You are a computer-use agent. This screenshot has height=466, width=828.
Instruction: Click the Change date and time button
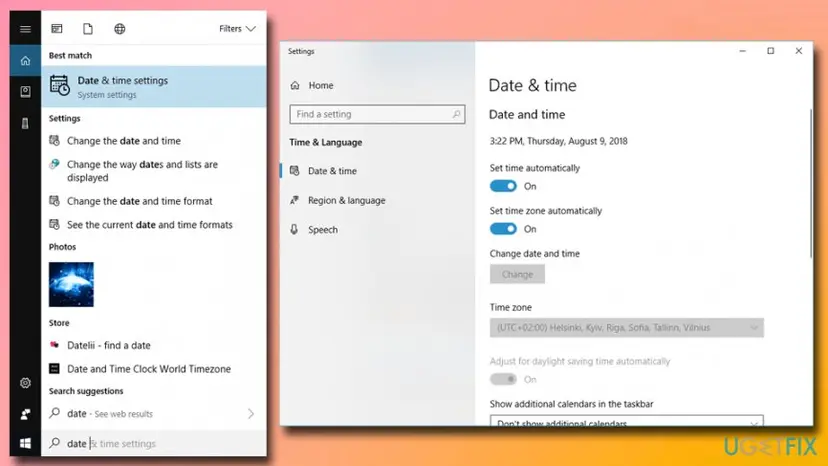click(x=517, y=274)
